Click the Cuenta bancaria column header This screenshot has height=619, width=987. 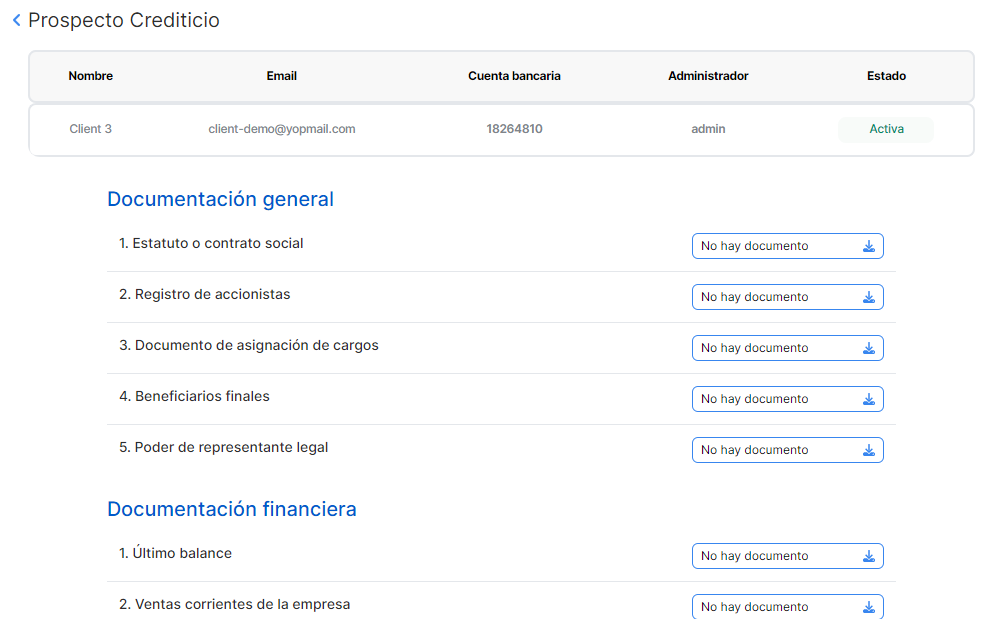pyautogui.click(x=514, y=76)
